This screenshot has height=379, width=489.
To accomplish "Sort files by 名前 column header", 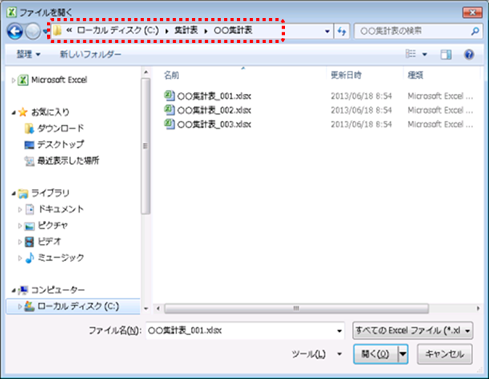I will click(172, 75).
